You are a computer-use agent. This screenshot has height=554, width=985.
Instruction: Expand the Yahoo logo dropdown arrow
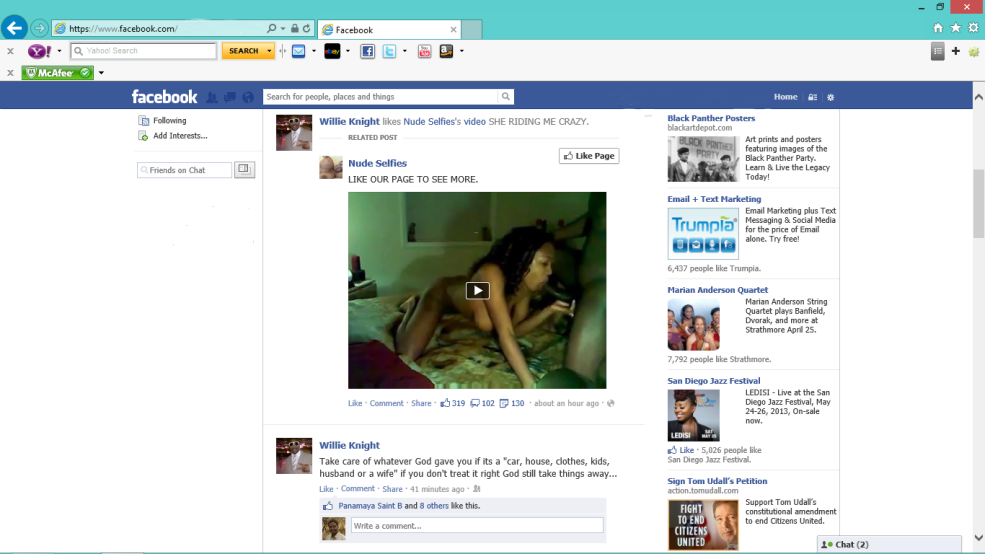point(59,51)
